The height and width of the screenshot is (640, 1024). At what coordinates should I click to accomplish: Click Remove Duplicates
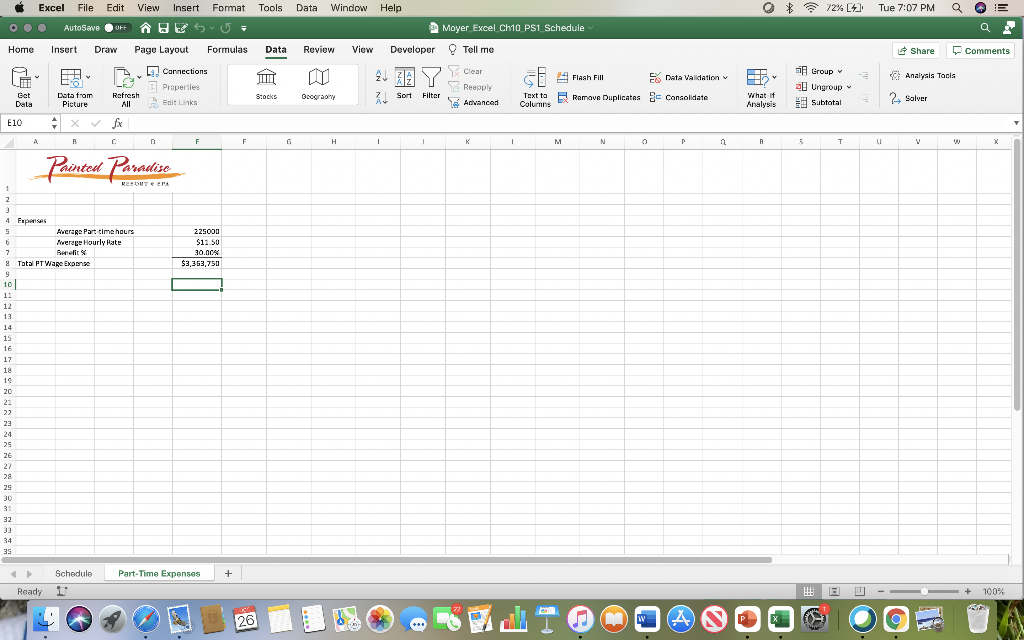click(599, 97)
